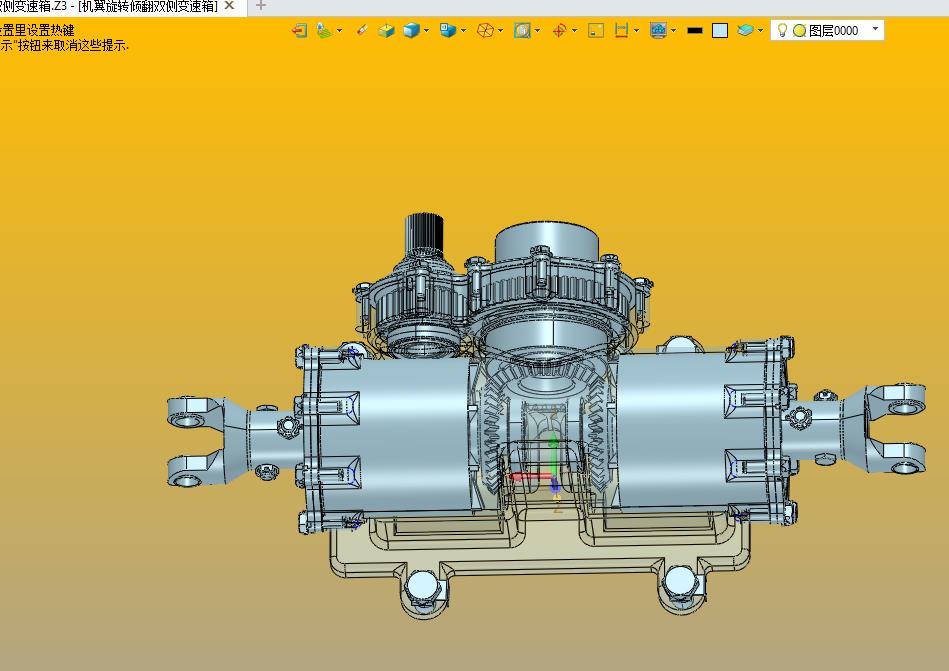Screen dimensions: 949x671
Task: Click the yellow-topped box icon
Action: point(386,31)
